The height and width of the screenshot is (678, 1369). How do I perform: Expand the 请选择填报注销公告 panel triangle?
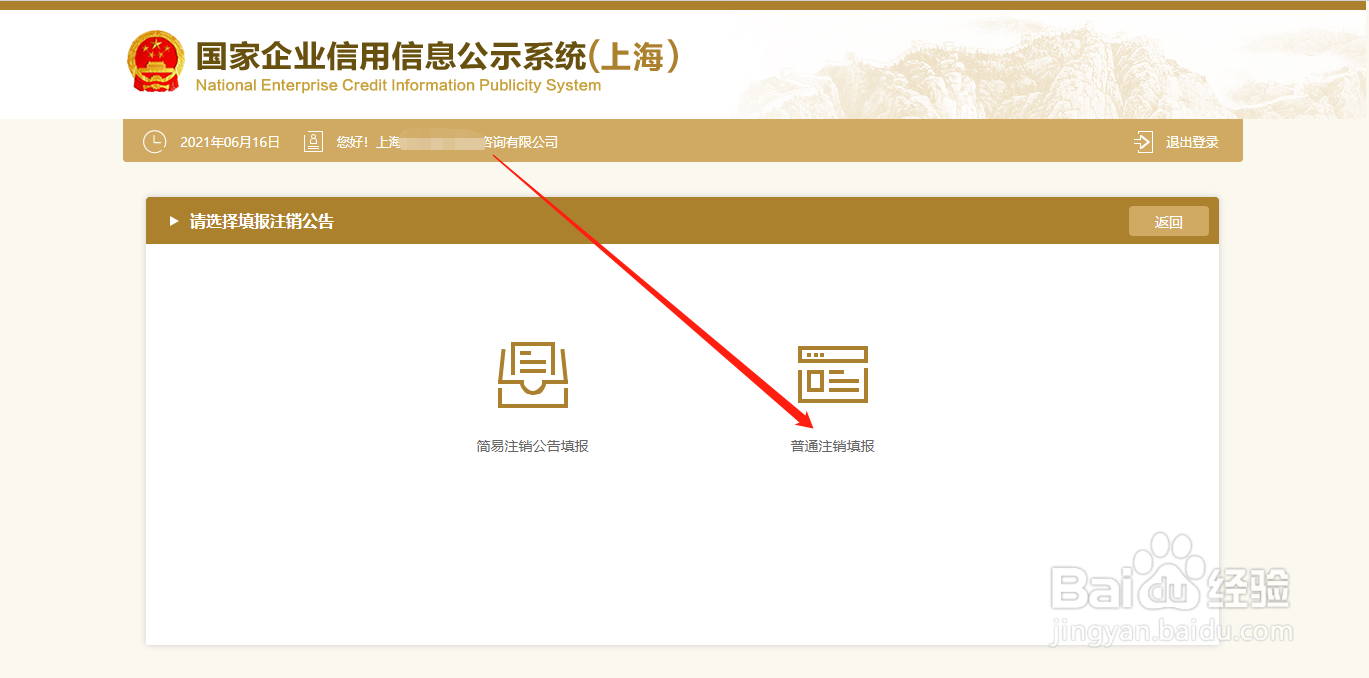[174, 220]
